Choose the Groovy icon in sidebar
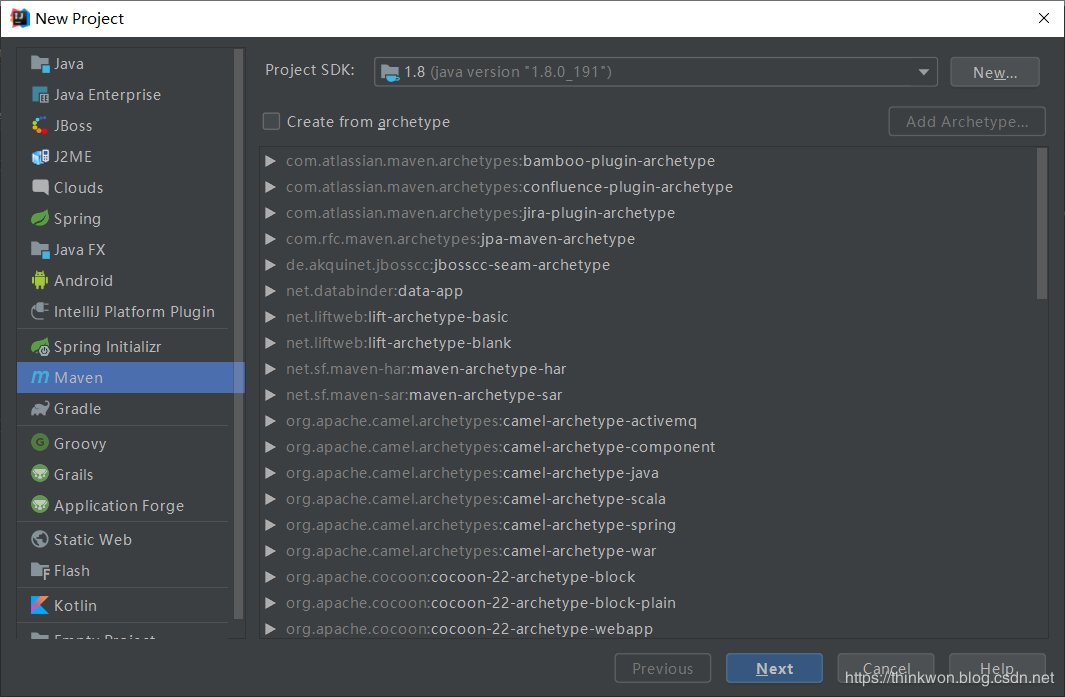The width and height of the screenshot is (1065, 697). (40, 444)
